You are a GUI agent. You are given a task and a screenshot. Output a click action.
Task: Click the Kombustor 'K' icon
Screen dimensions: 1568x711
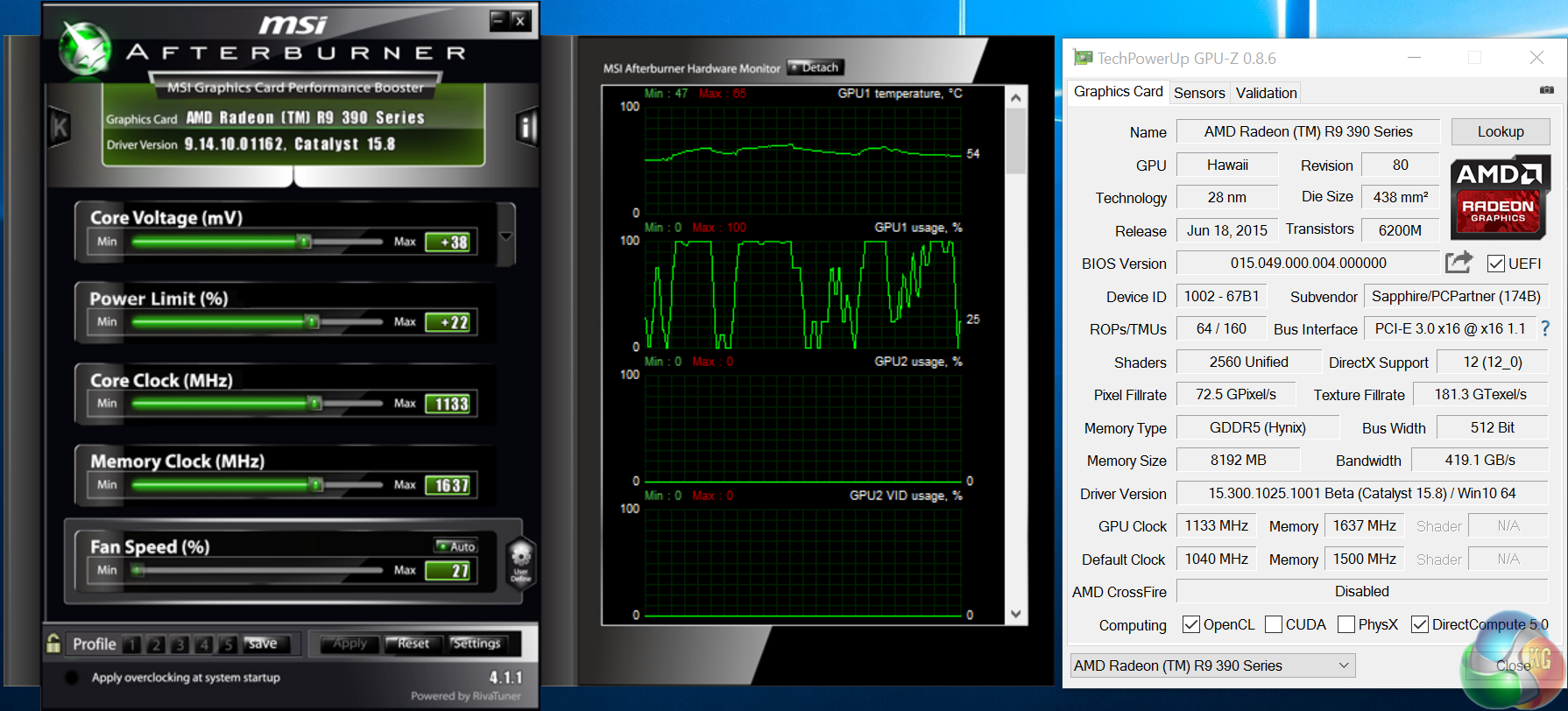click(x=60, y=128)
